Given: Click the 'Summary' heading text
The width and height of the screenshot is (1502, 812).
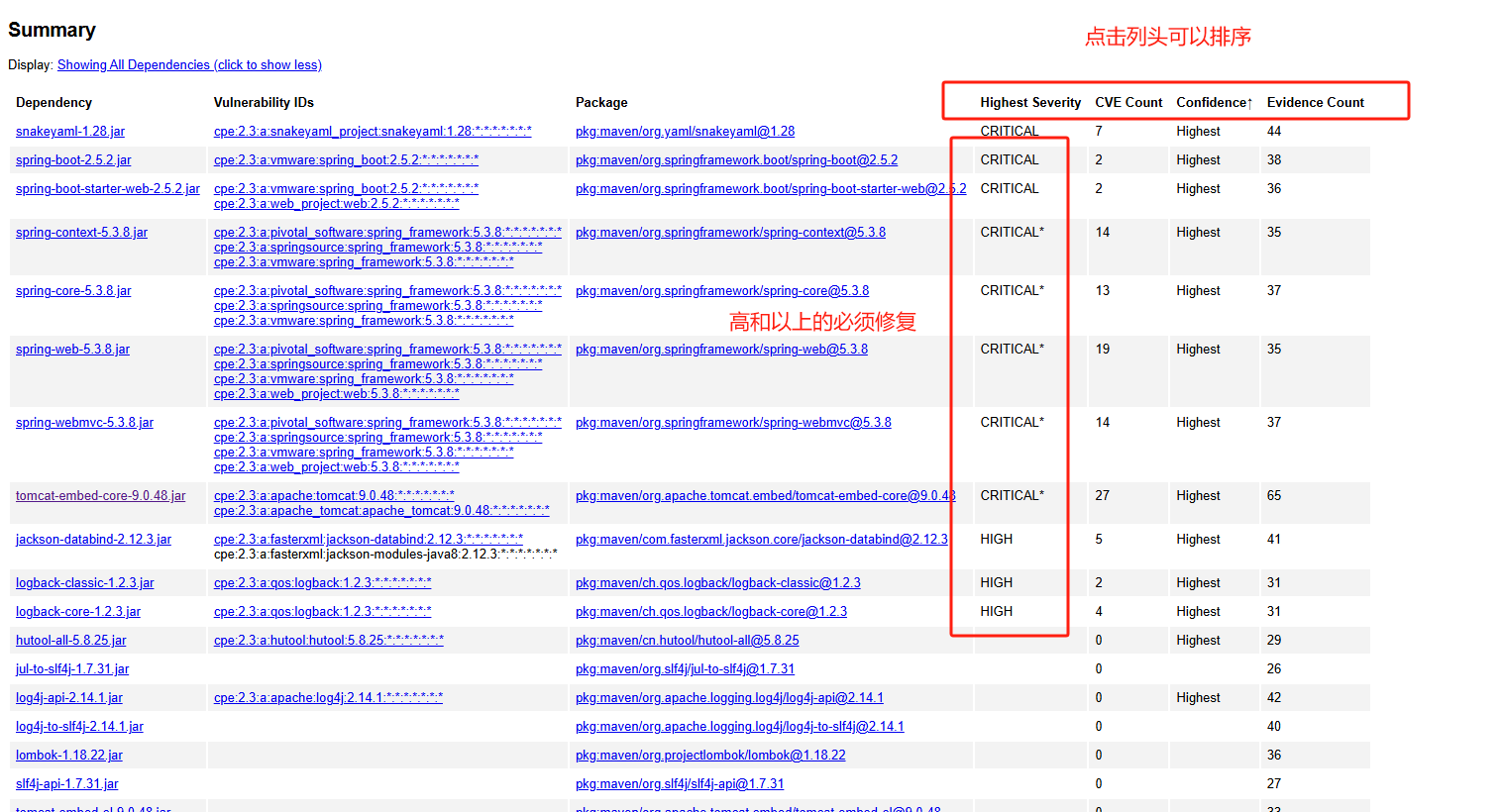Looking at the screenshot, I should pyautogui.click(x=52, y=31).
